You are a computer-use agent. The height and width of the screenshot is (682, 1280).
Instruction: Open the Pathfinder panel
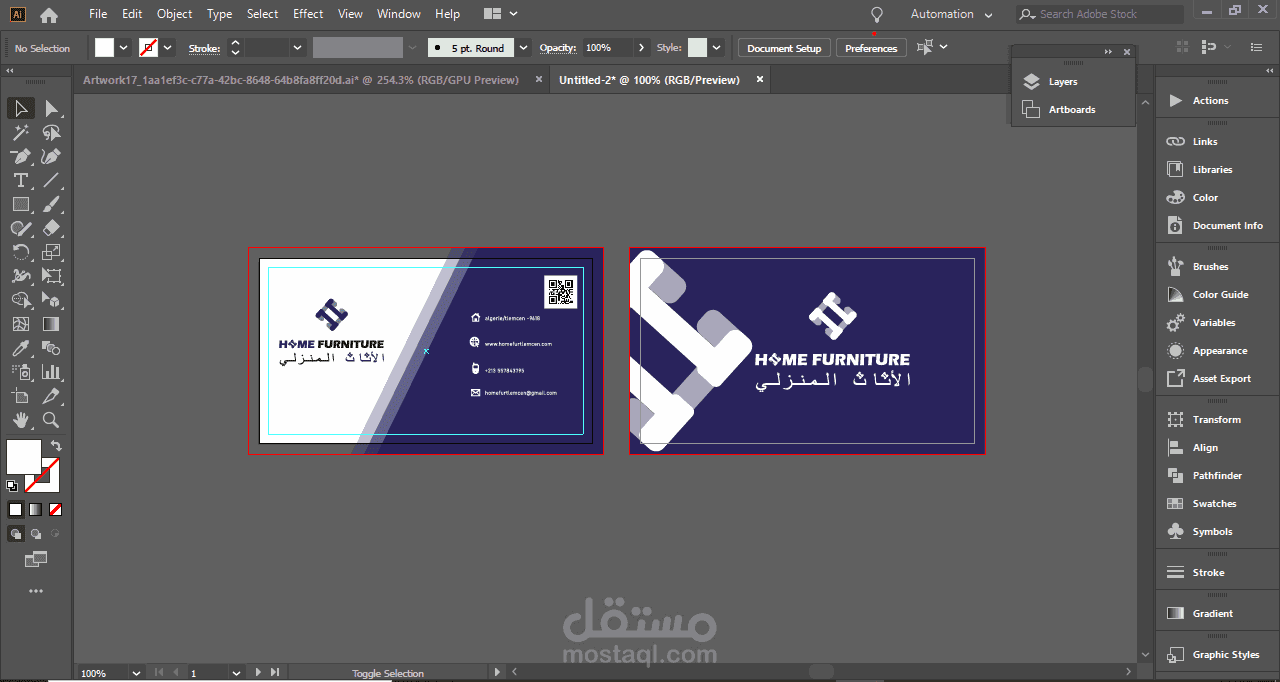tap(1216, 475)
